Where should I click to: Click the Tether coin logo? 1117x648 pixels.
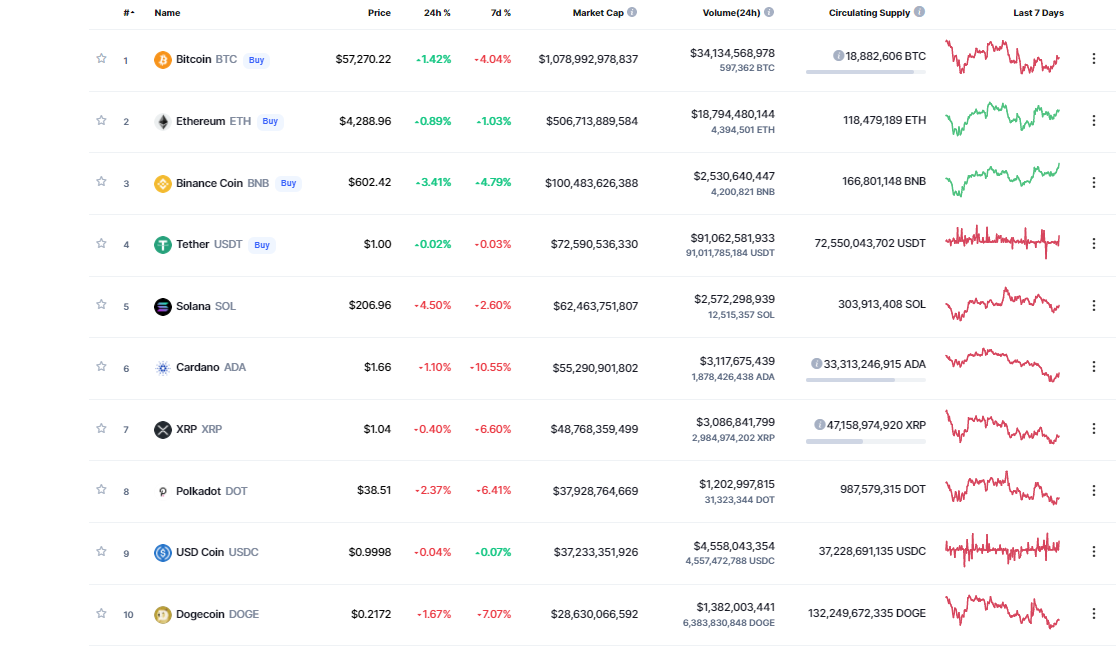[162, 245]
